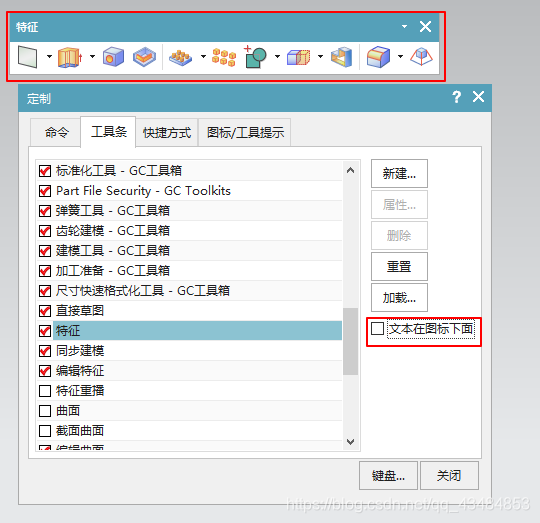
Task: Click the Datum Plane icon in 特征 toolbar
Action: 27,57
